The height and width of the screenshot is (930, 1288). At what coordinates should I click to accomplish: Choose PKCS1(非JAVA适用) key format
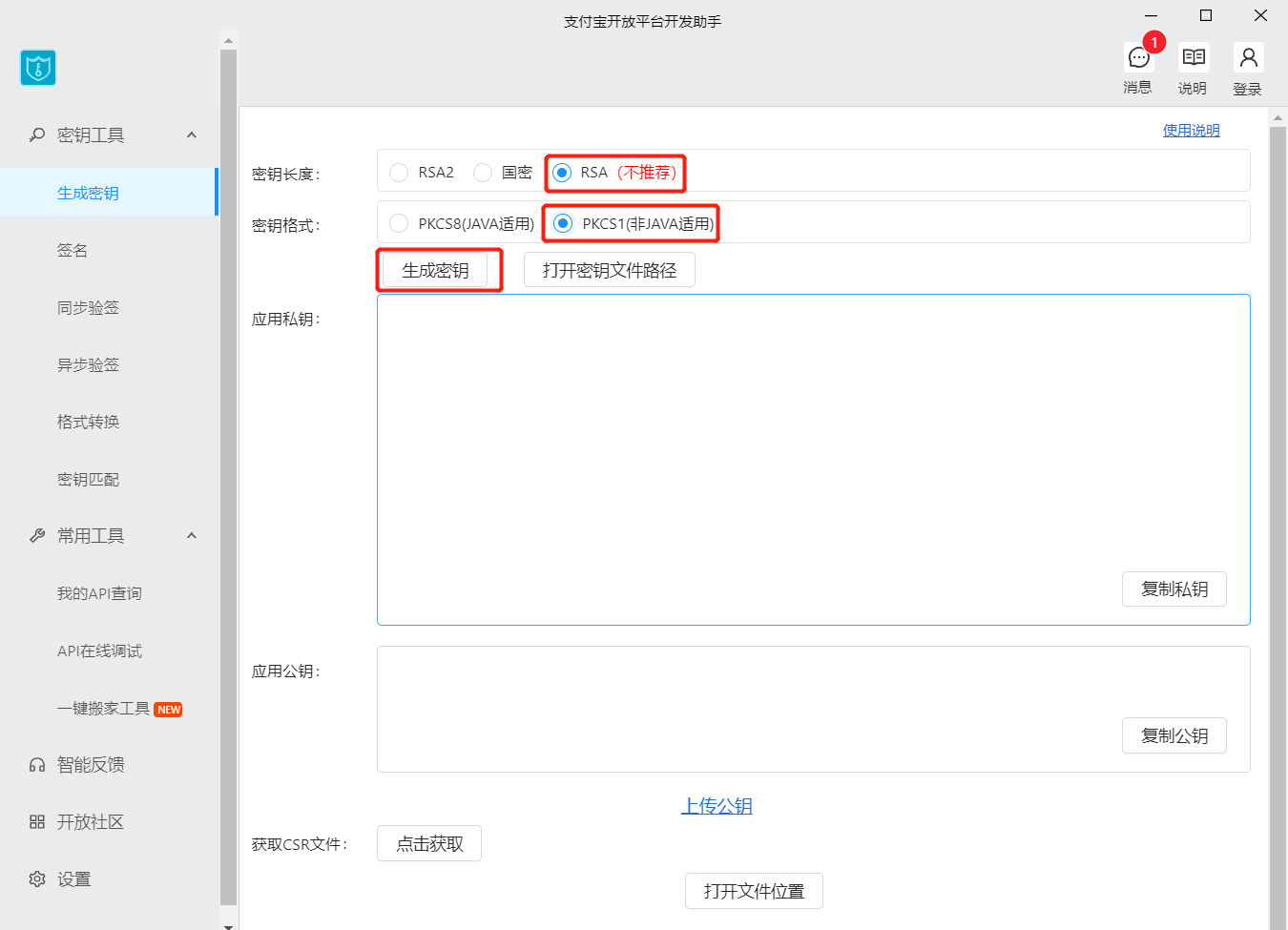tap(563, 223)
